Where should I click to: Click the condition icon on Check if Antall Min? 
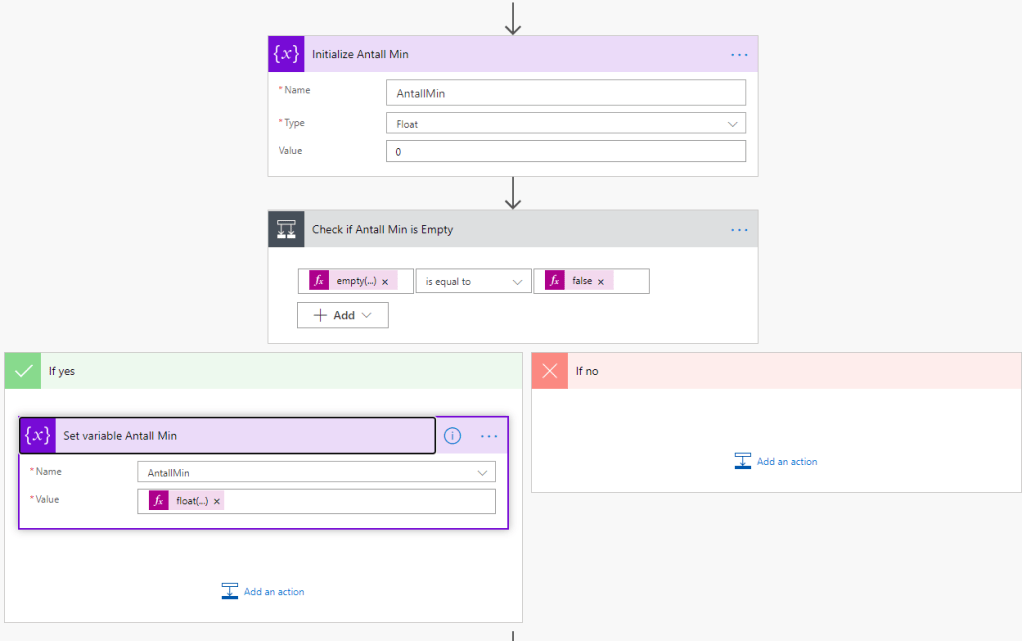tap(286, 229)
